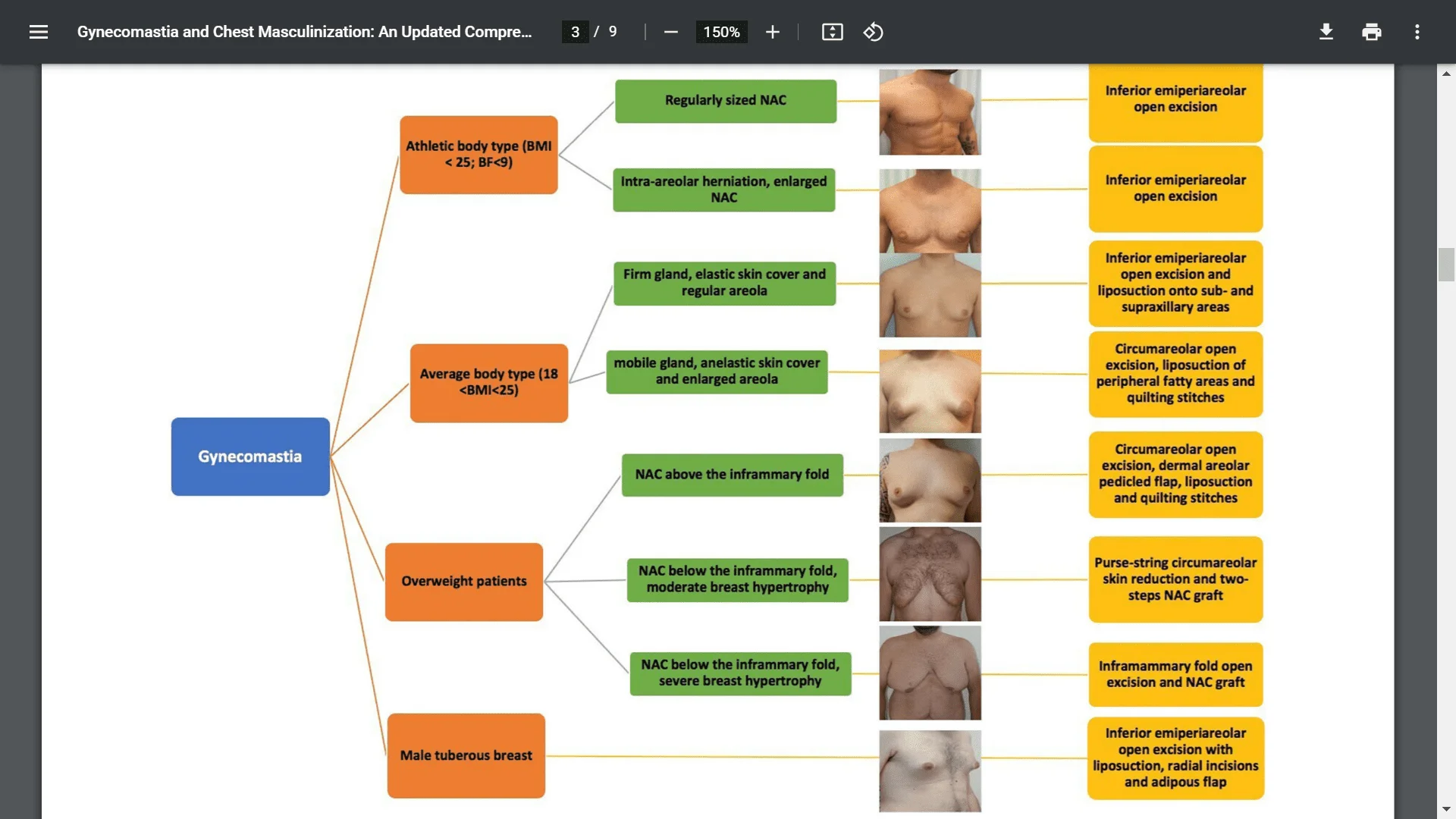Activate the fit-to-page view
Screen dimensions: 1456x819
tap(832, 32)
